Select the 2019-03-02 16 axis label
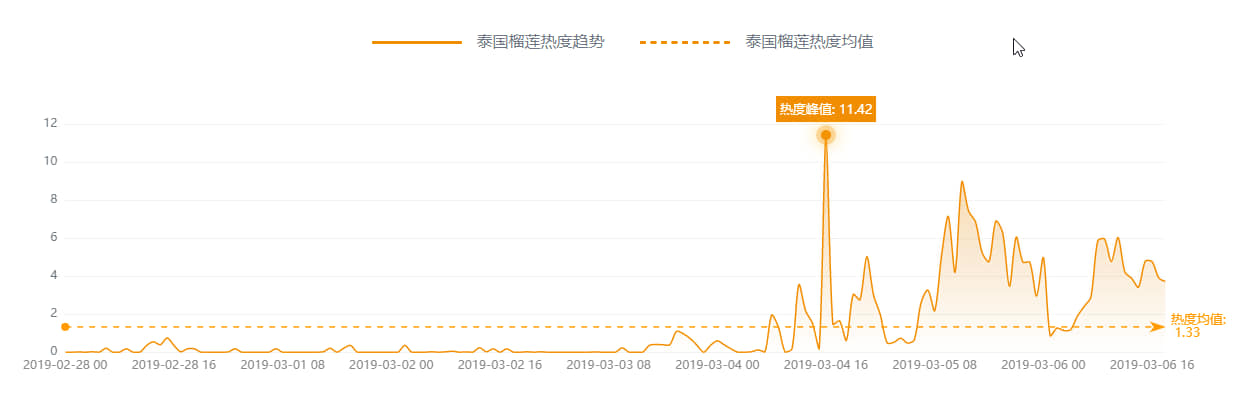1240x401 pixels. click(500, 365)
